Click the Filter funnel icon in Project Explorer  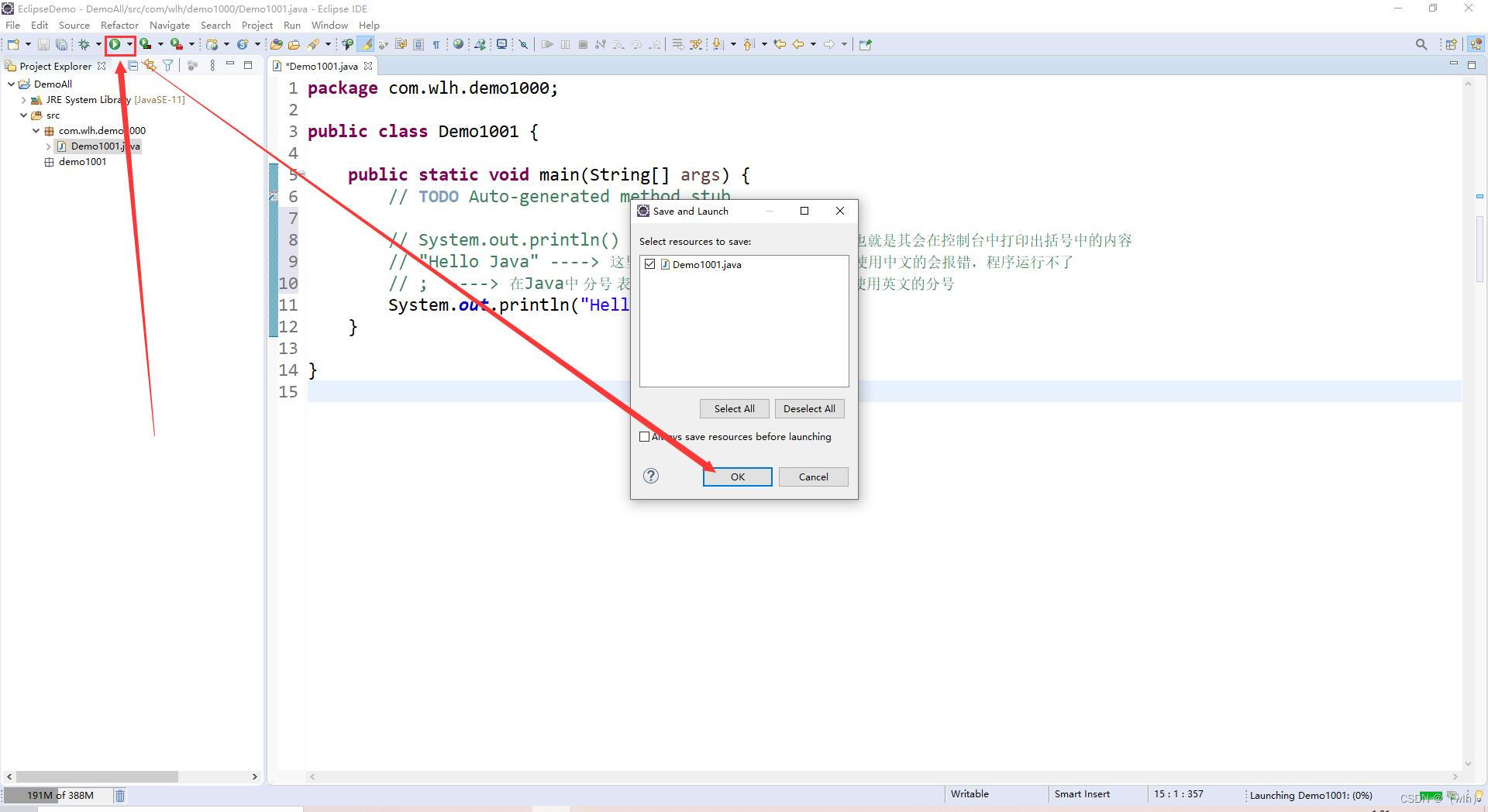click(x=168, y=66)
